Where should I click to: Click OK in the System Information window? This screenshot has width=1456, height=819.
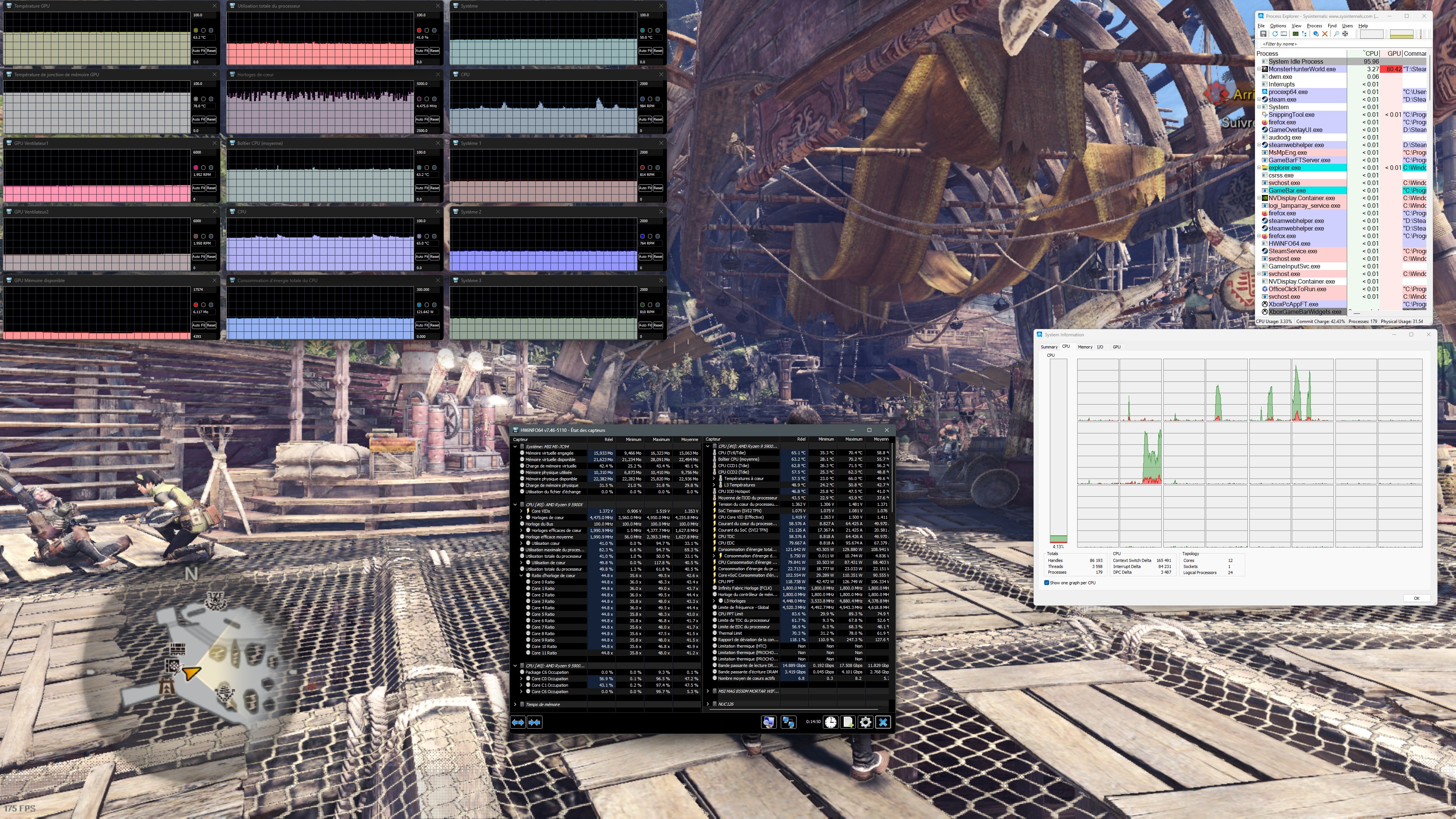[x=1417, y=598]
